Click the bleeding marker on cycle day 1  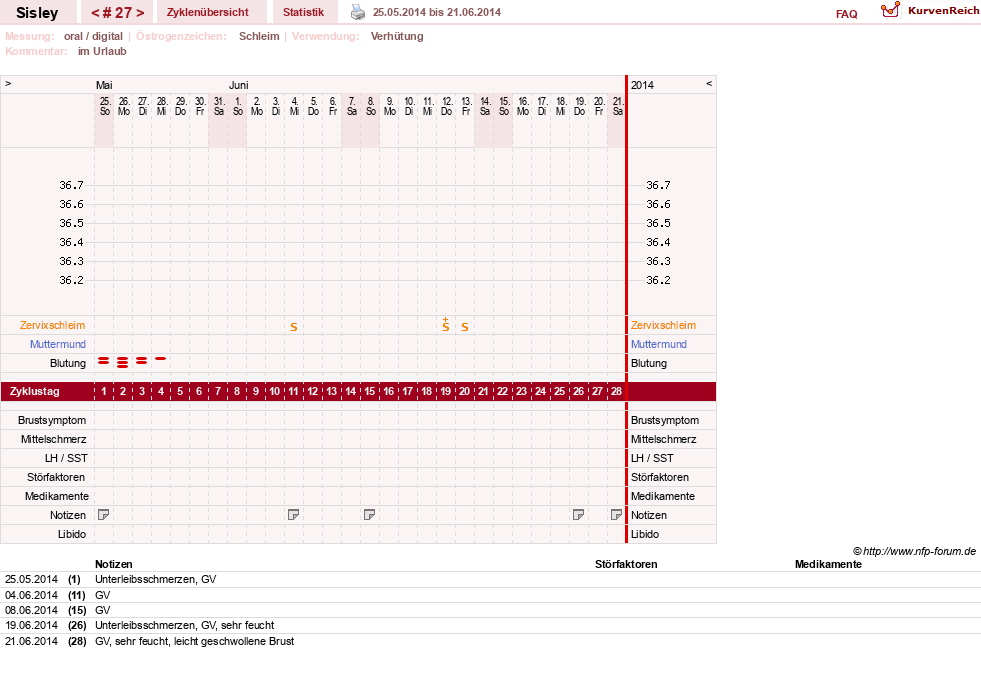(x=104, y=361)
